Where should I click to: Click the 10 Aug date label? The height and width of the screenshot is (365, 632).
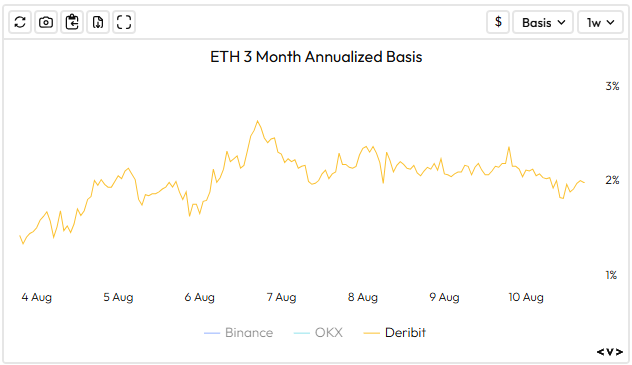[526, 297]
